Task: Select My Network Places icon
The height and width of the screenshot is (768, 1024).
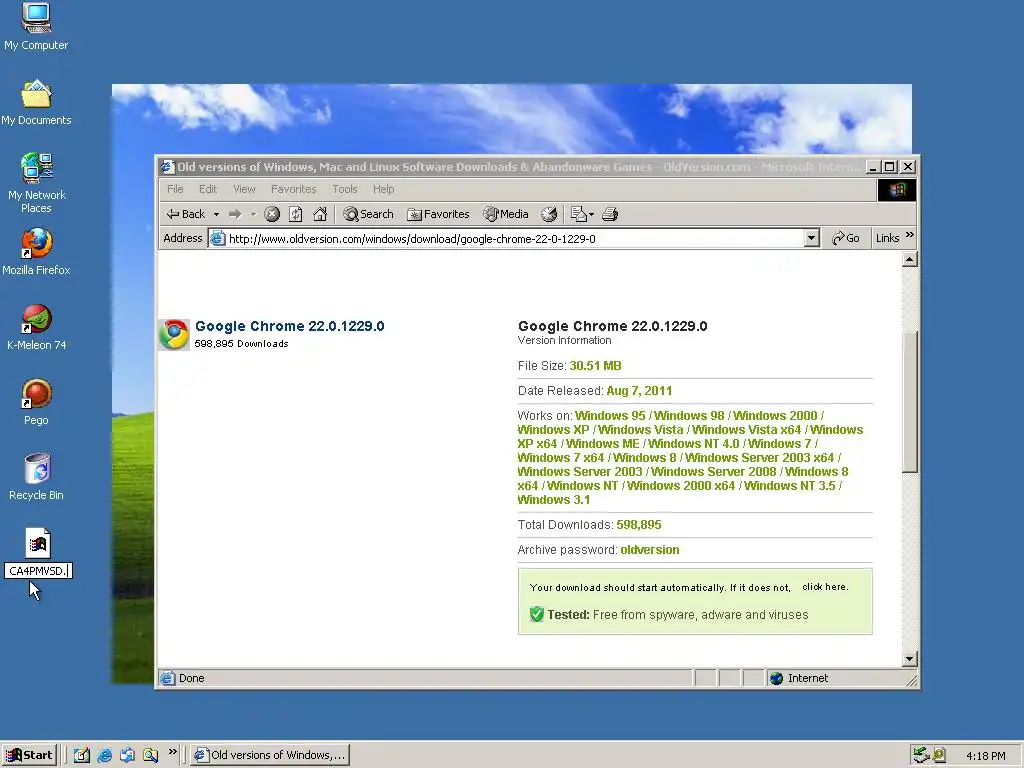Action: tap(37, 183)
